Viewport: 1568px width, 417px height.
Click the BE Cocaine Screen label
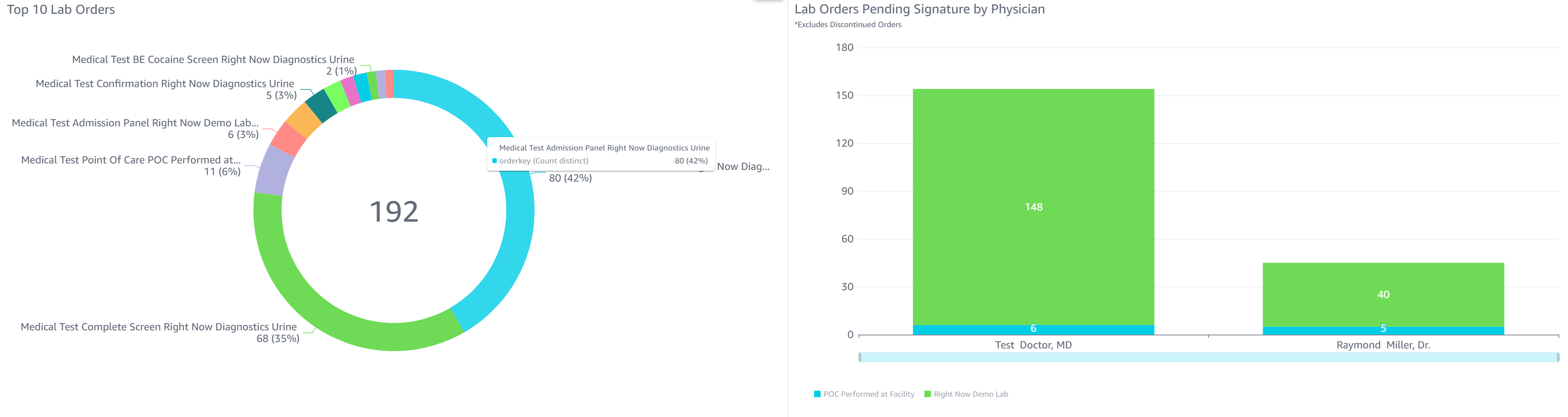coord(213,59)
